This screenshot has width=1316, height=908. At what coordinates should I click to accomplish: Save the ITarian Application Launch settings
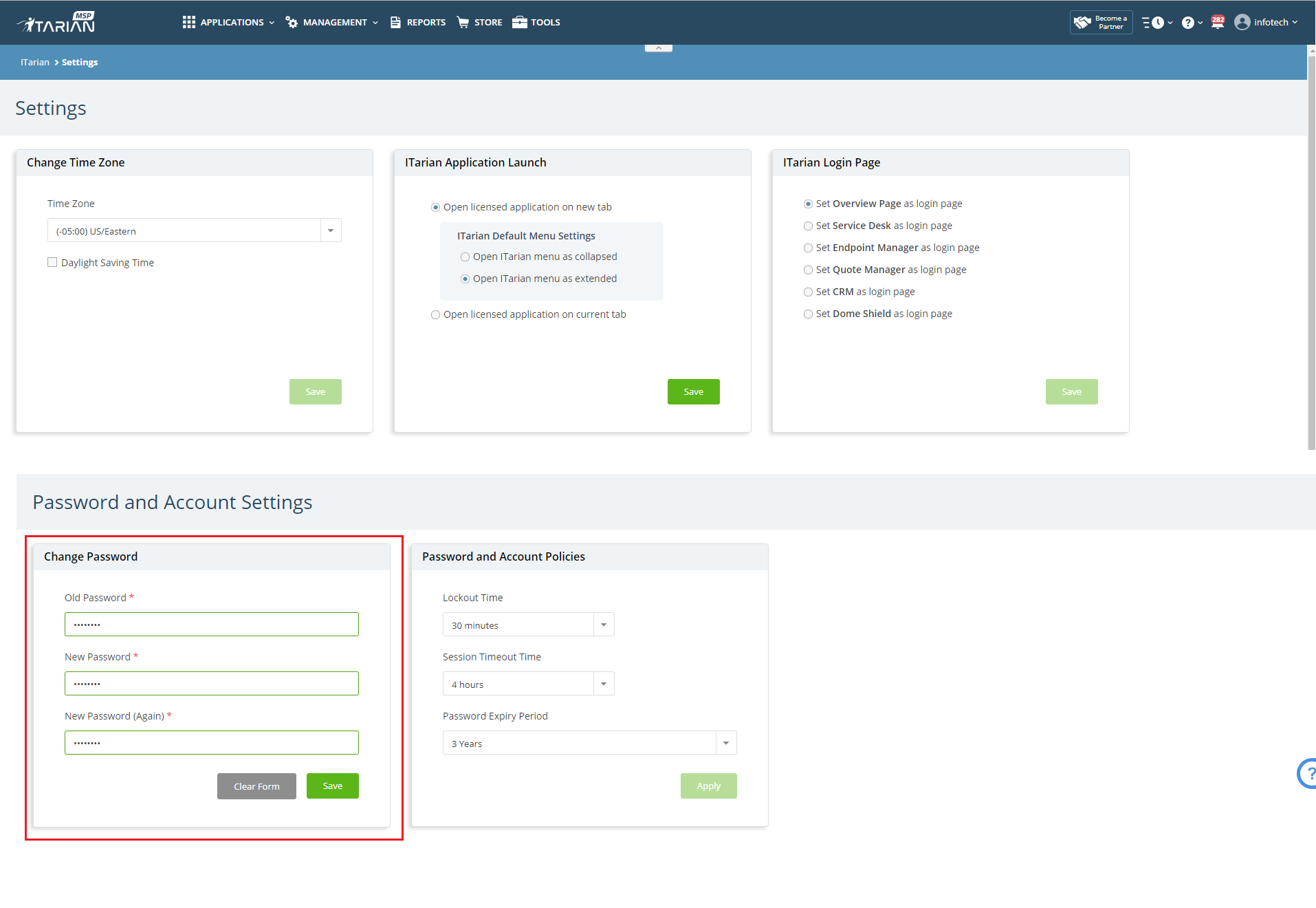(694, 391)
